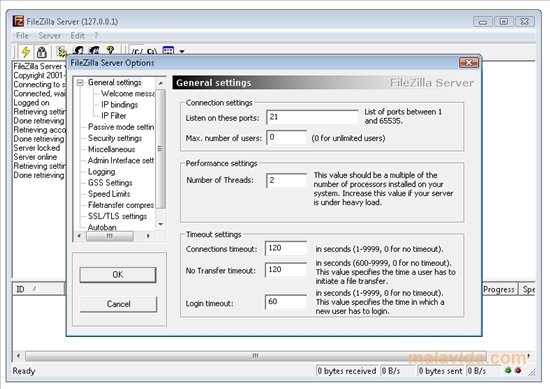Click the options tree scroll right arrow
This screenshot has height=389, width=550.
[148, 236]
